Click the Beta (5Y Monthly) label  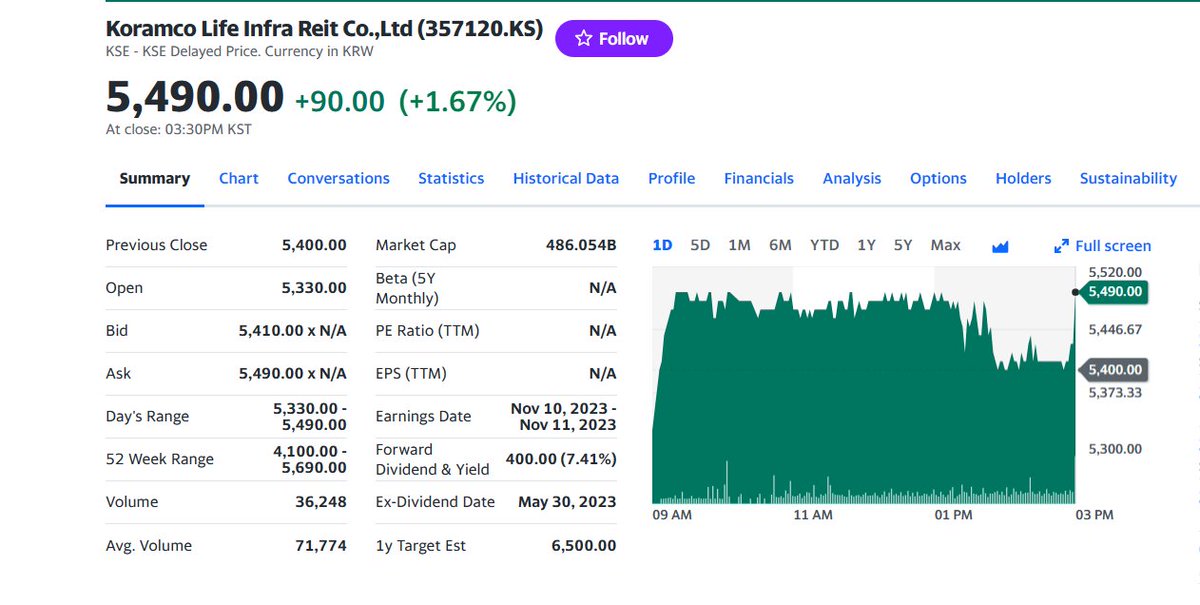pos(407,288)
